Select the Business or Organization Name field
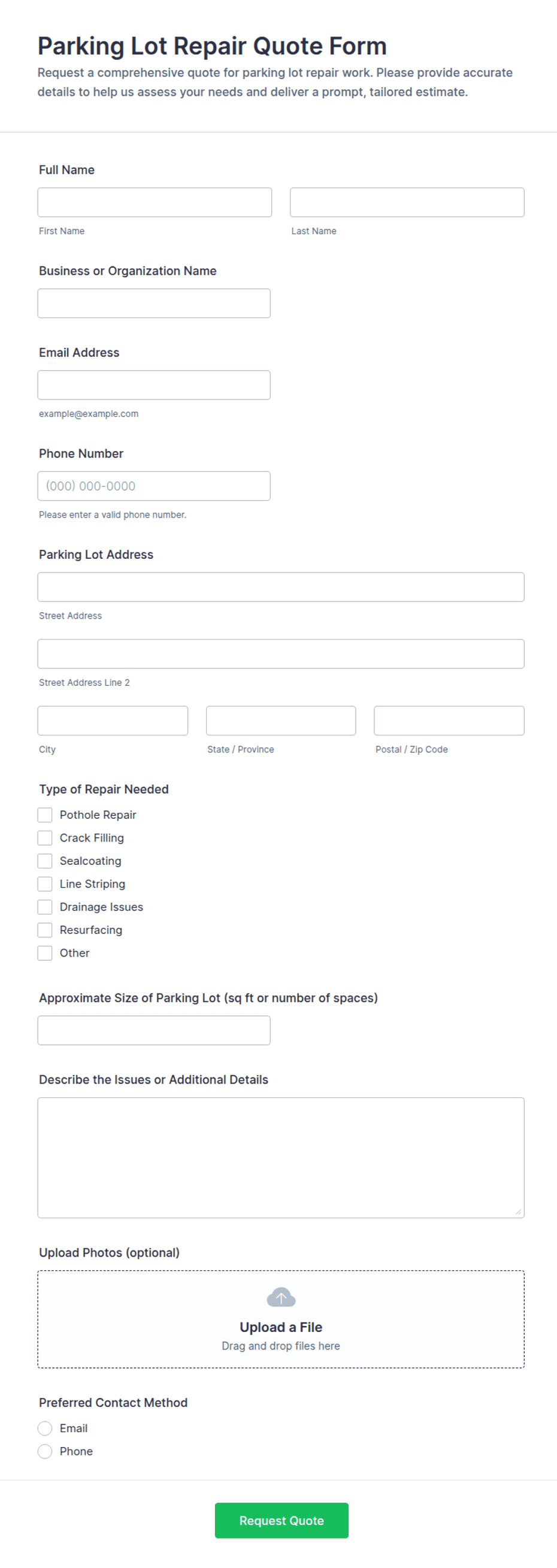Screen dimensions: 557x1568 coord(154,303)
